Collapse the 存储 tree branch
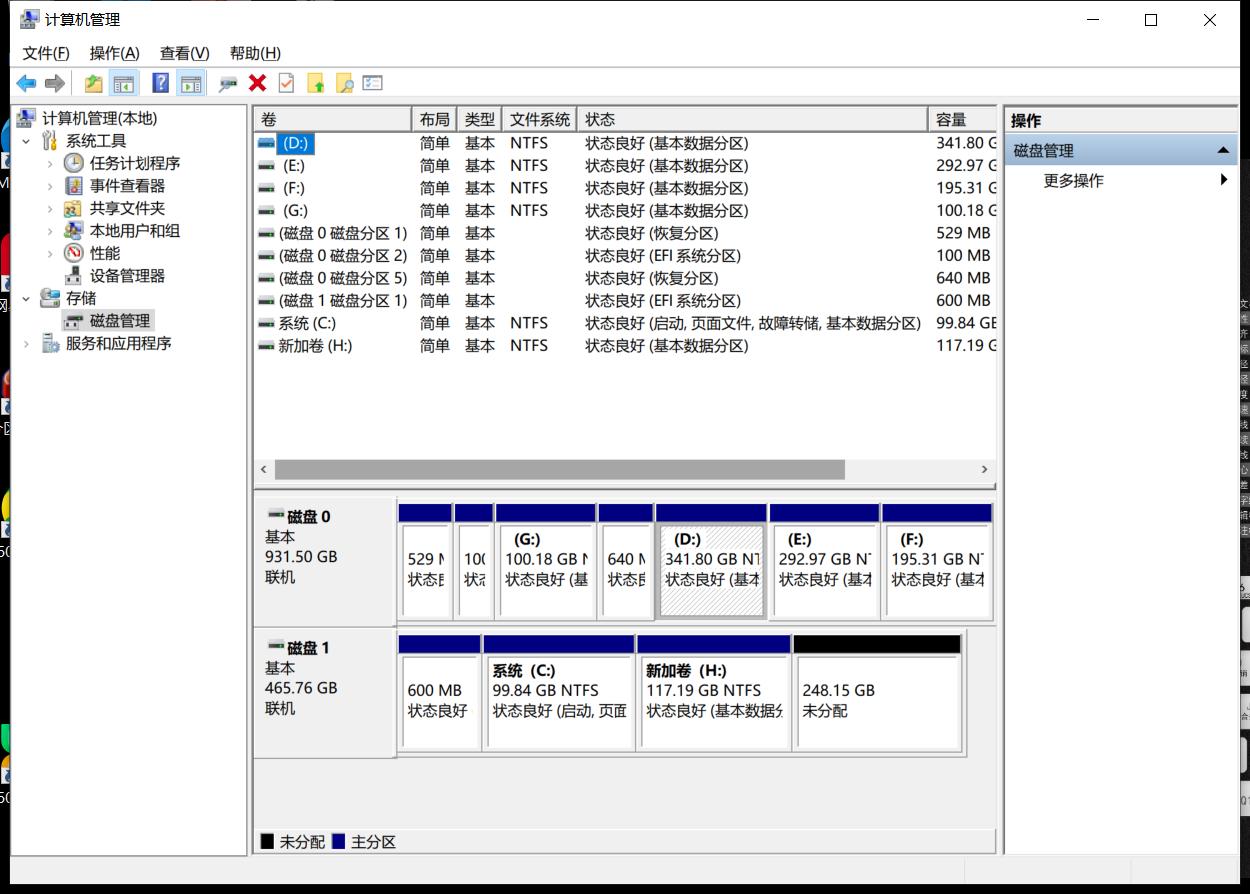The width and height of the screenshot is (1250, 894). pos(27,298)
